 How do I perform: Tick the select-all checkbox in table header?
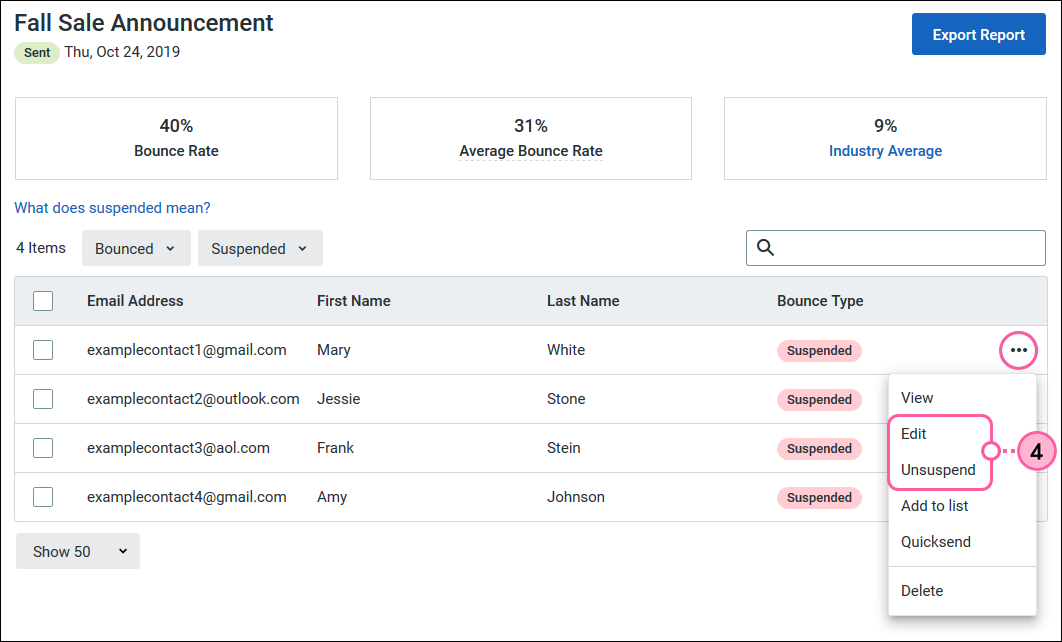[43, 301]
